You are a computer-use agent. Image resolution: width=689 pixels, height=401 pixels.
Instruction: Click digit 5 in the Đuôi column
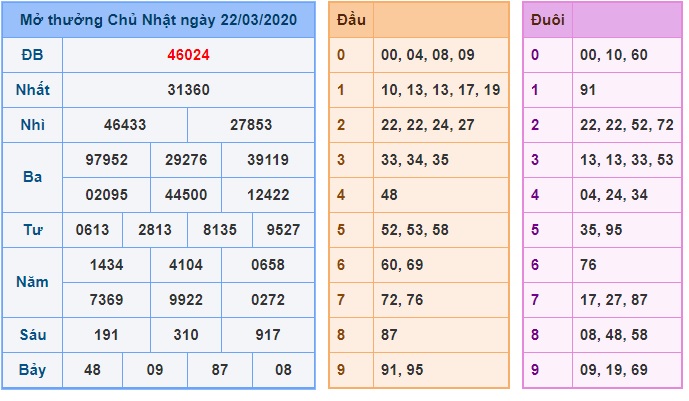pyautogui.click(x=535, y=230)
